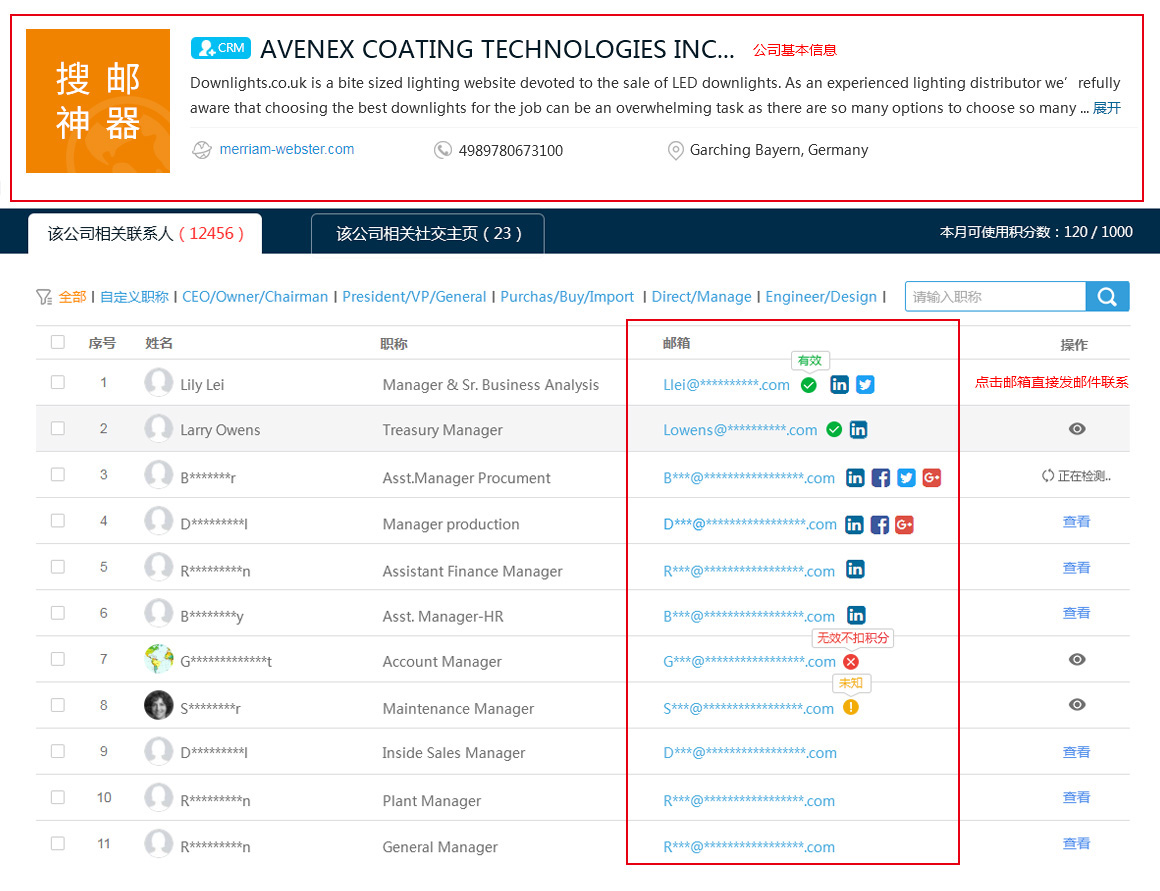Click the Twitter icon in Lily Lei's row

pyautogui.click(x=865, y=385)
